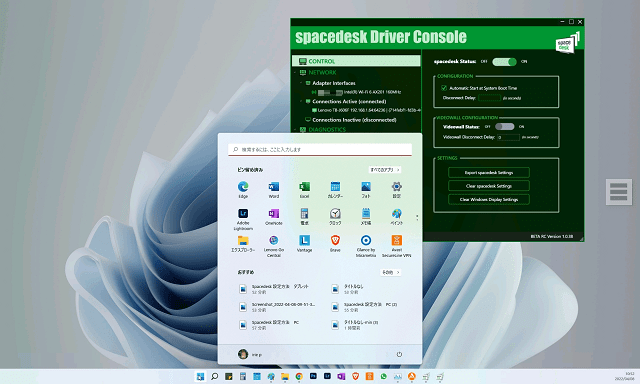This screenshot has height=384, width=640.
Task: Click the Chrome taskbar icon
Action: coord(299,376)
